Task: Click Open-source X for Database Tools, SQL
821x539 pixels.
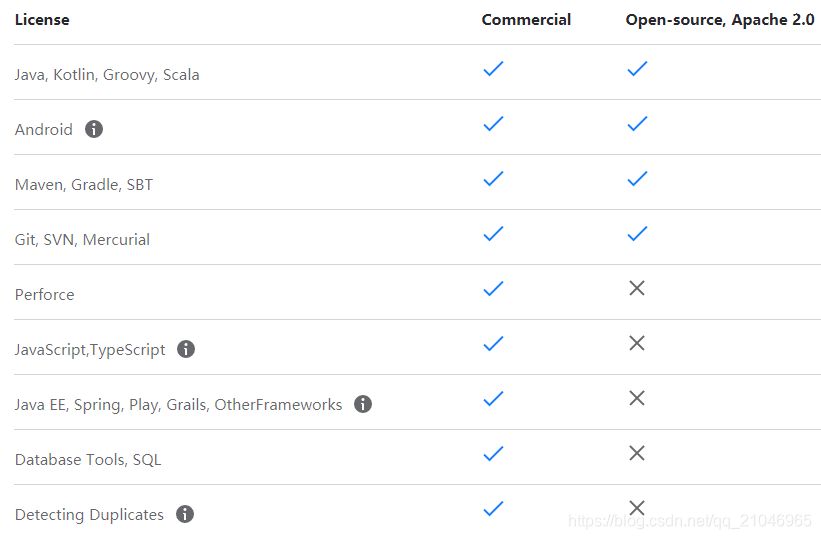Action: click(x=637, y=453)
